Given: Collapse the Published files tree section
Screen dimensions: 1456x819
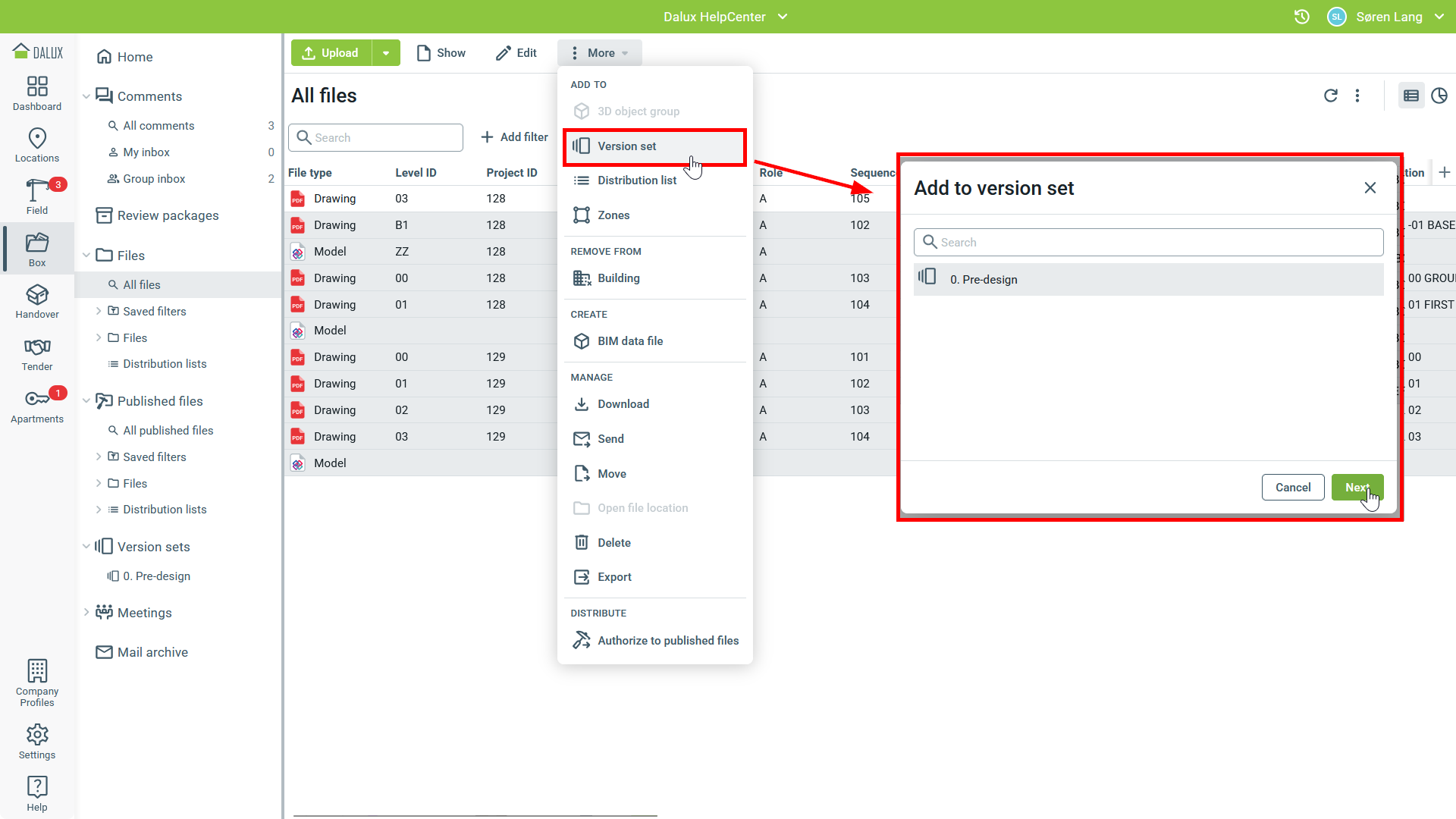Looking at the screenshot, I should click(x=86, y=401).
